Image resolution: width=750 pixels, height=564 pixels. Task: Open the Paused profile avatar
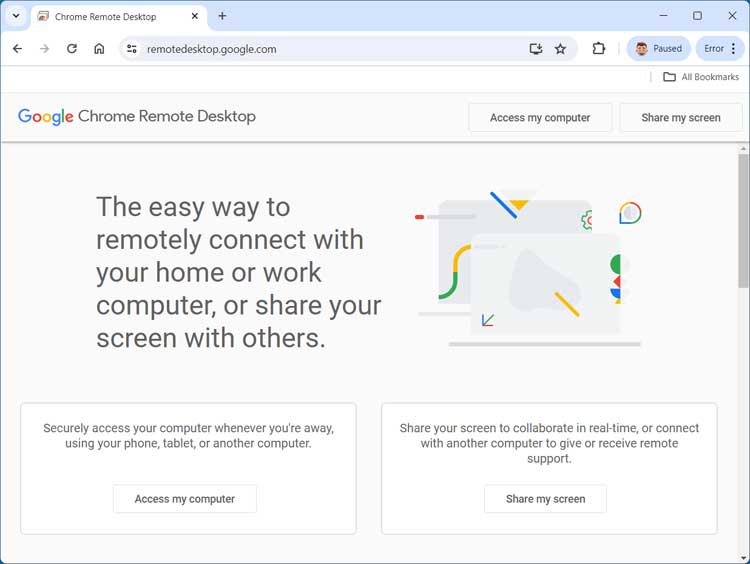659,49
